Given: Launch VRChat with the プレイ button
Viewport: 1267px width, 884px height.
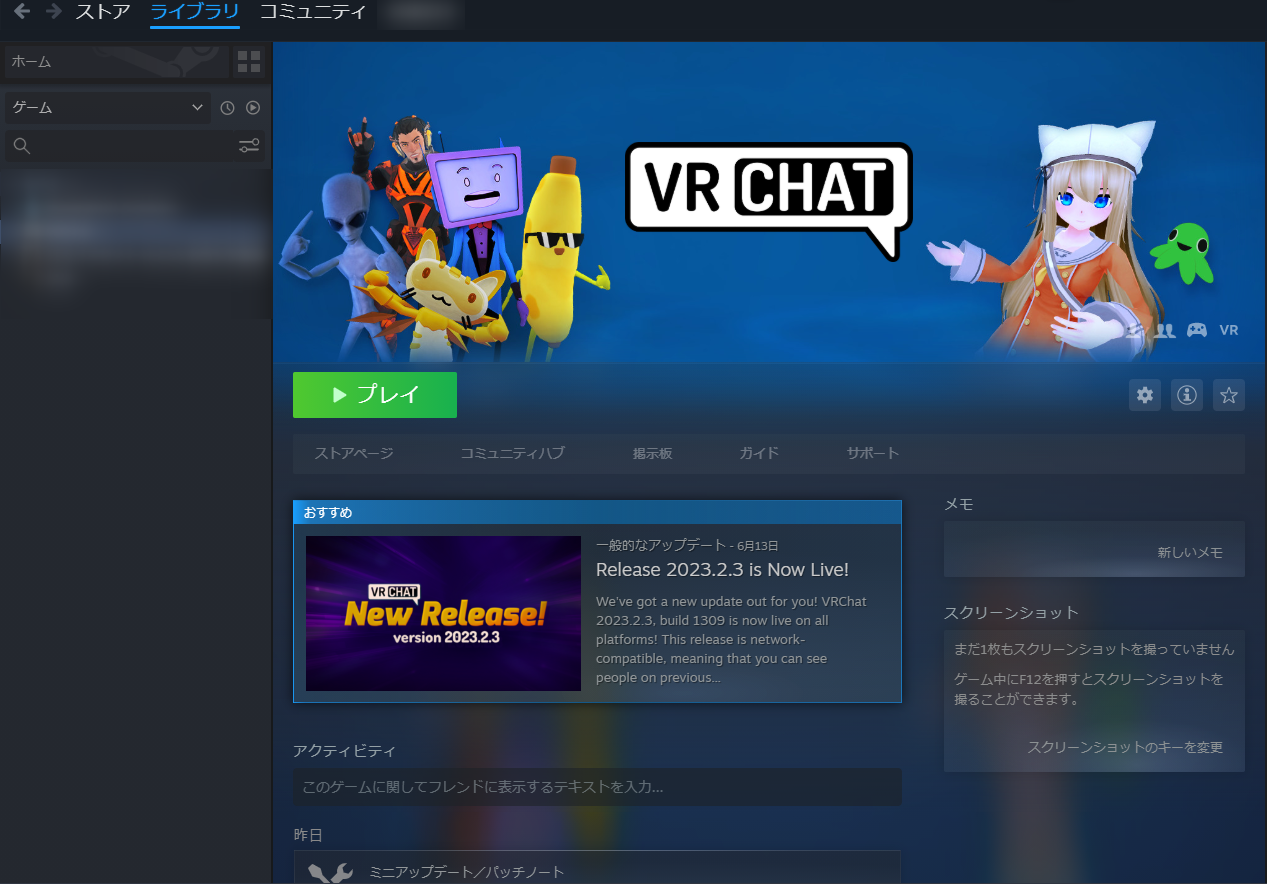Looking at the screenshot, I should [375, 395].
